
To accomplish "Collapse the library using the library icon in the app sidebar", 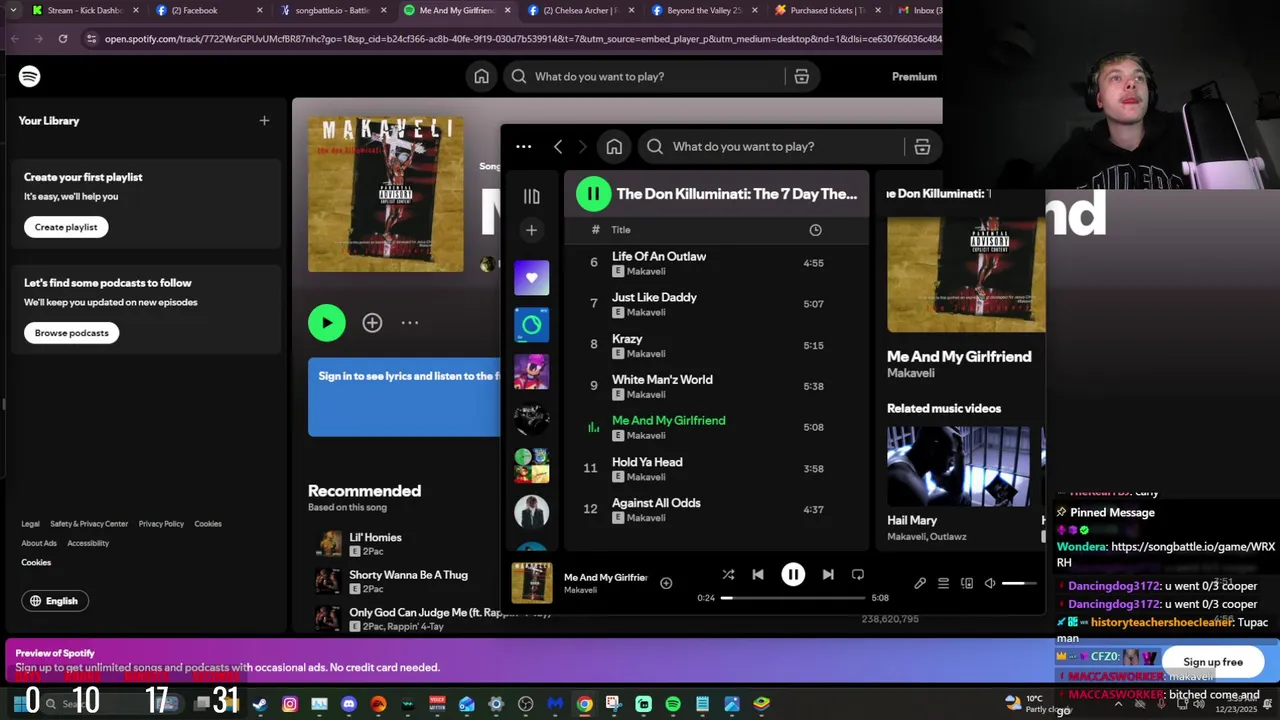I will tap(531, 196).
